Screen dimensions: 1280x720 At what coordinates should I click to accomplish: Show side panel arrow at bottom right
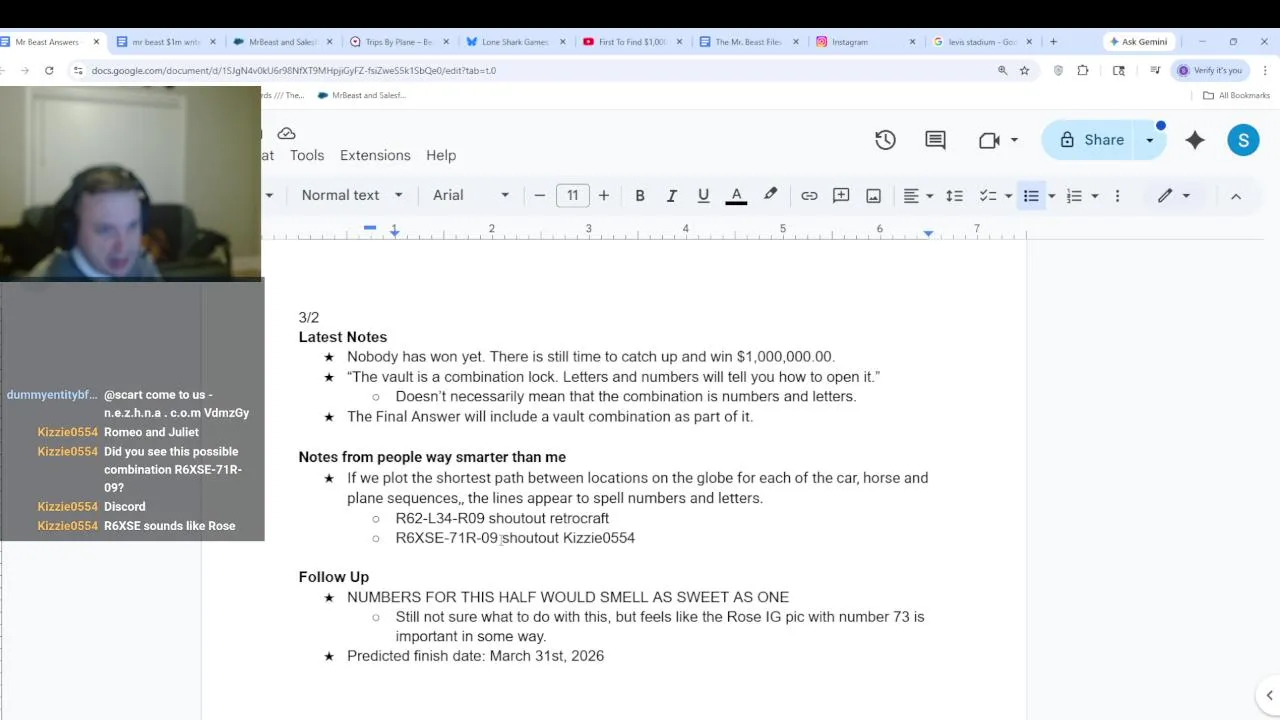point(1269,696)
